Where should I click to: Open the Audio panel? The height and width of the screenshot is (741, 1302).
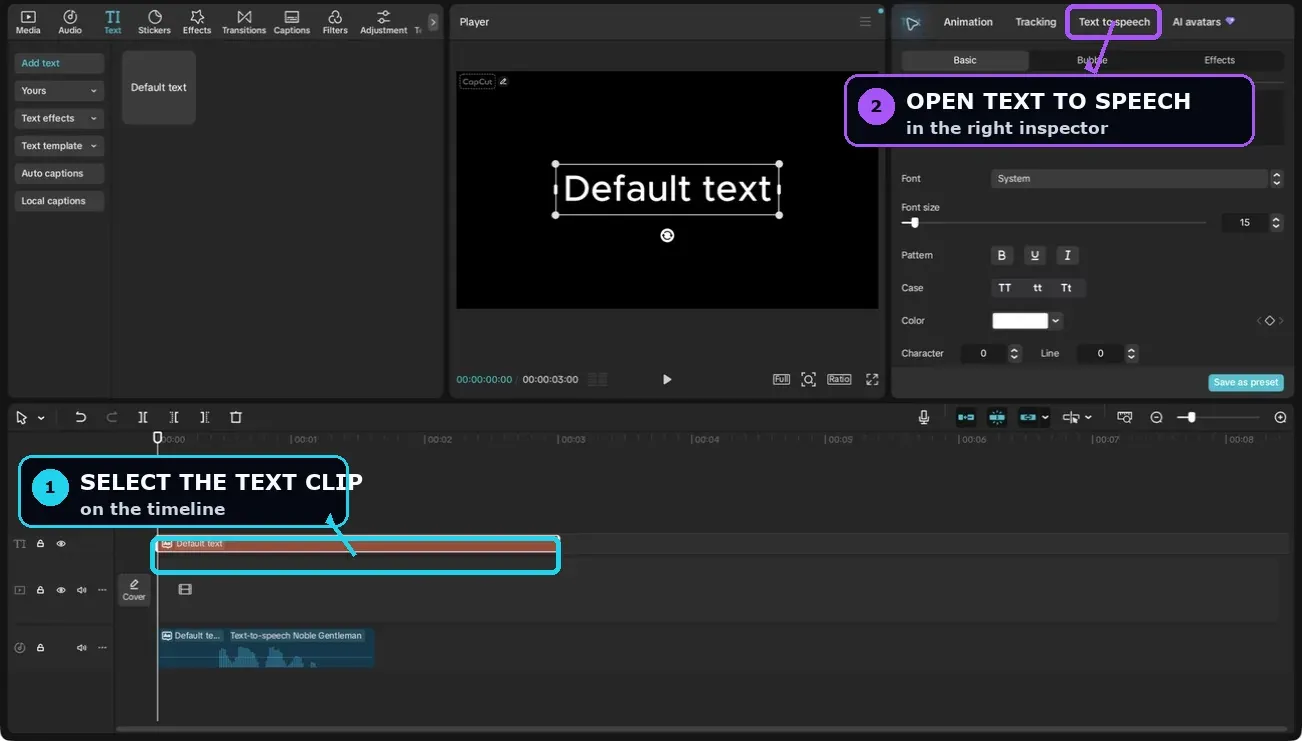[70, 21]
